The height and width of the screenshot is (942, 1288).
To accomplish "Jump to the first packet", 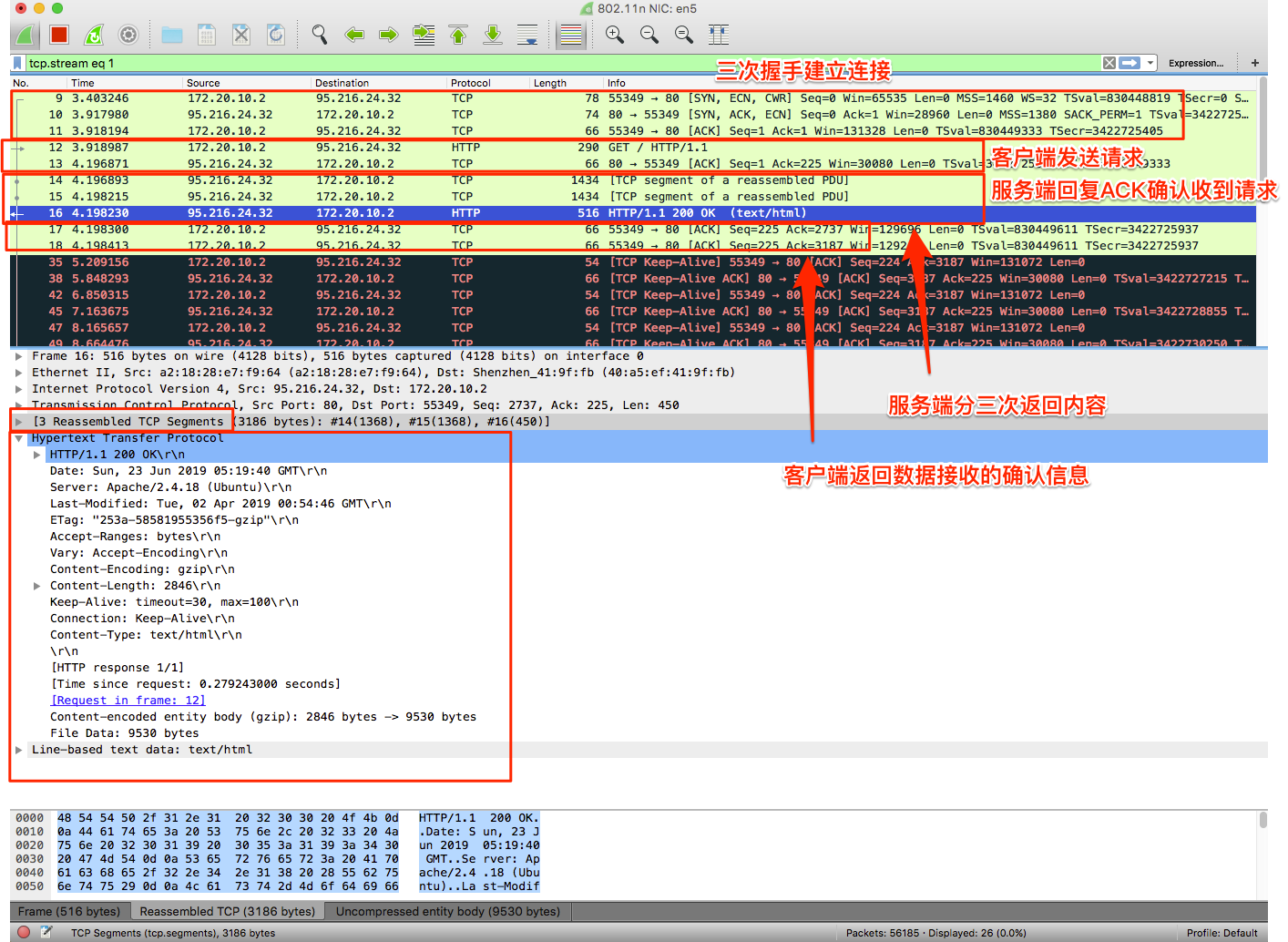I will point(458,36).
